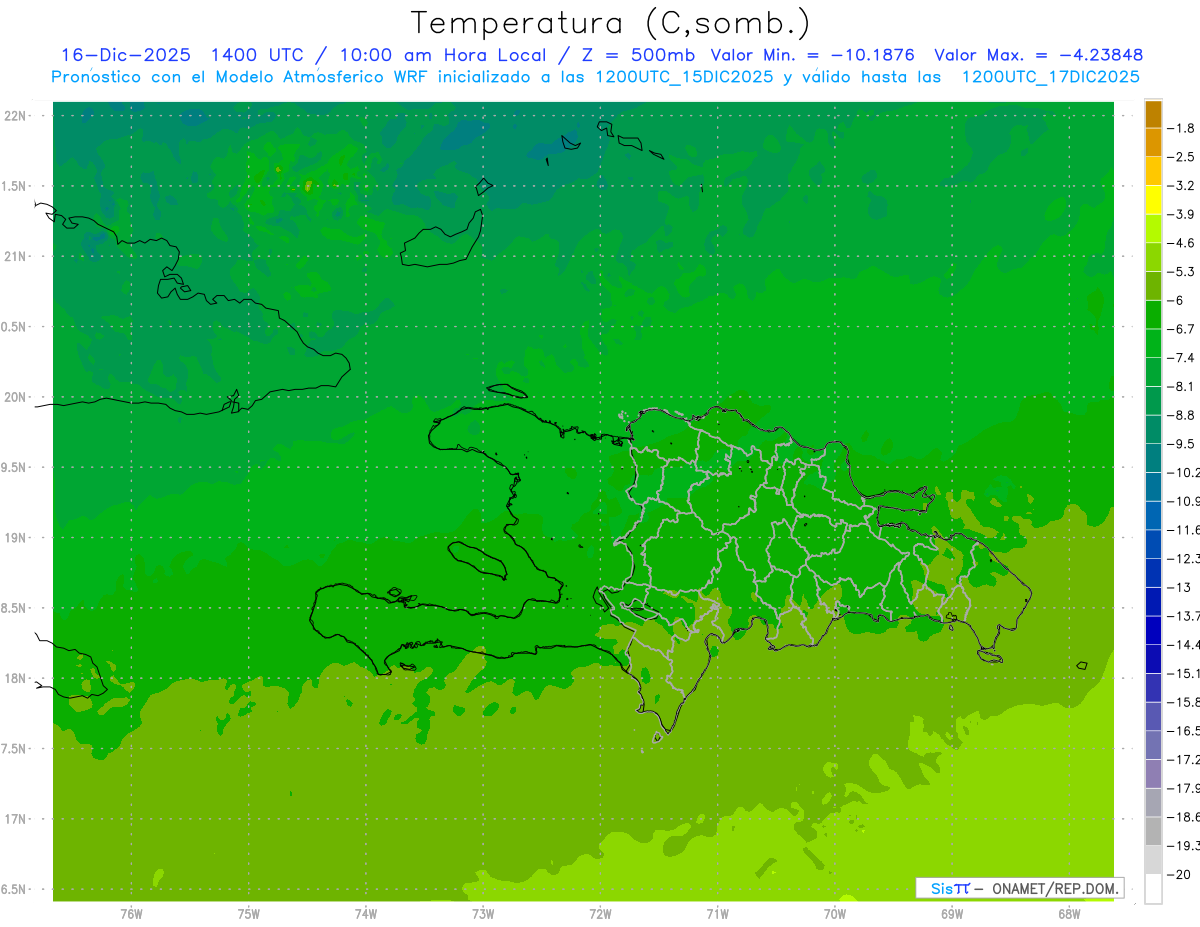This screenshot has width=1200, height=927.
Task: Click the lime swatch between -4.6 and -5.3
Action: coord(1153,257)
